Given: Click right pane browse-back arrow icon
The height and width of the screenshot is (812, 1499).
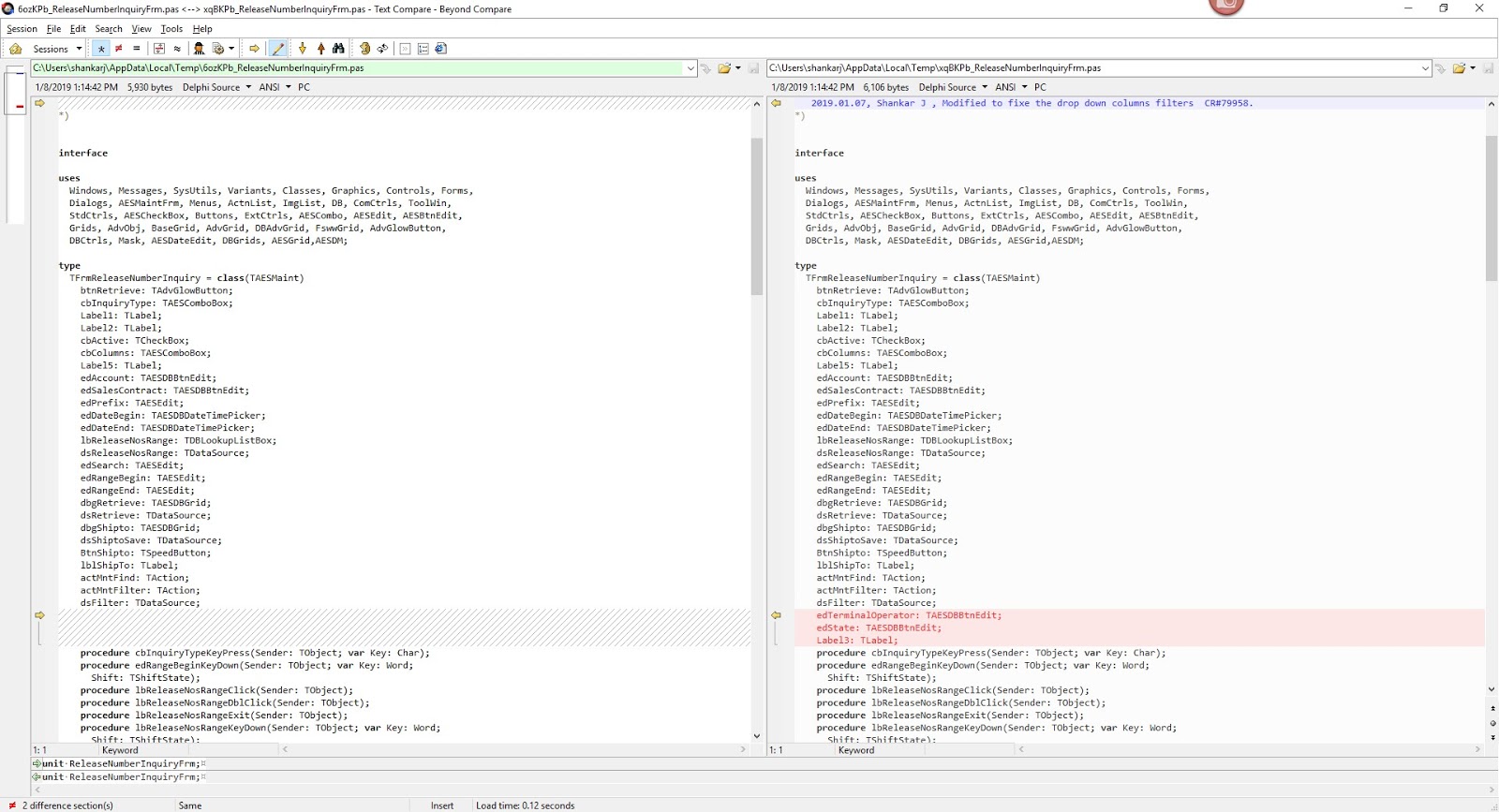Looking at the screenshot, I should pyautogui.click(x=1441, y=68).
